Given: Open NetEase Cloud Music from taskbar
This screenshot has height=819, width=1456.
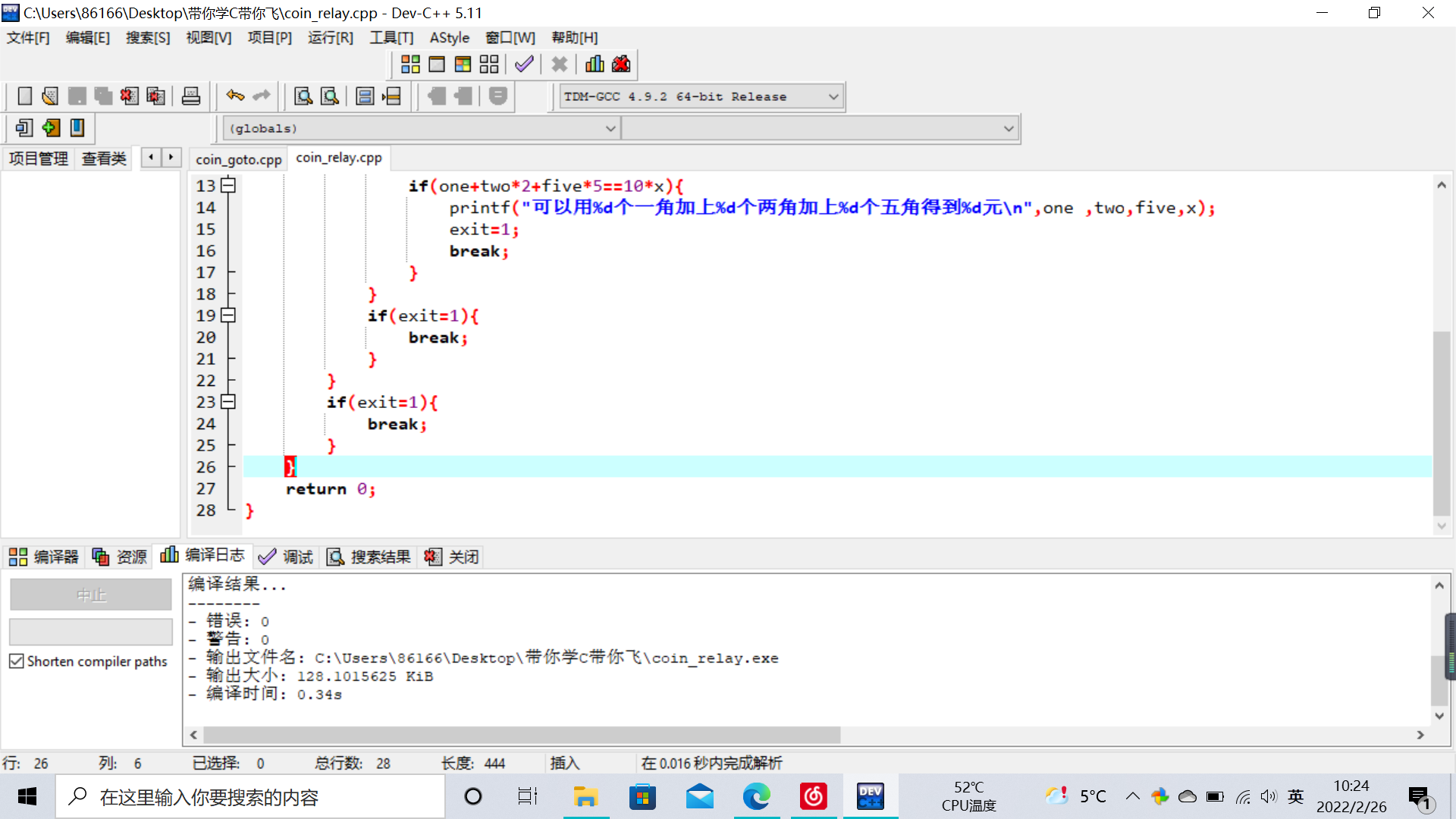Looking at the screenshot, I should coord(813,796).
